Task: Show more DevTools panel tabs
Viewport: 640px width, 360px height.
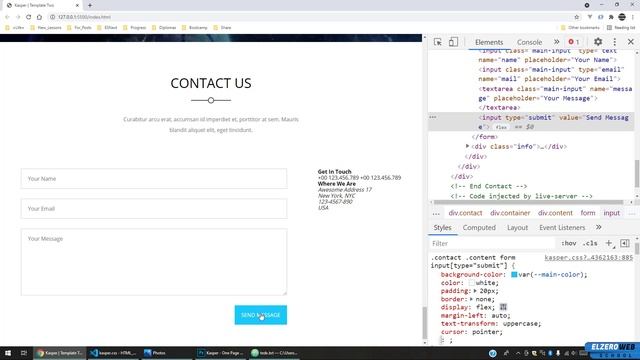Action: 556,42
